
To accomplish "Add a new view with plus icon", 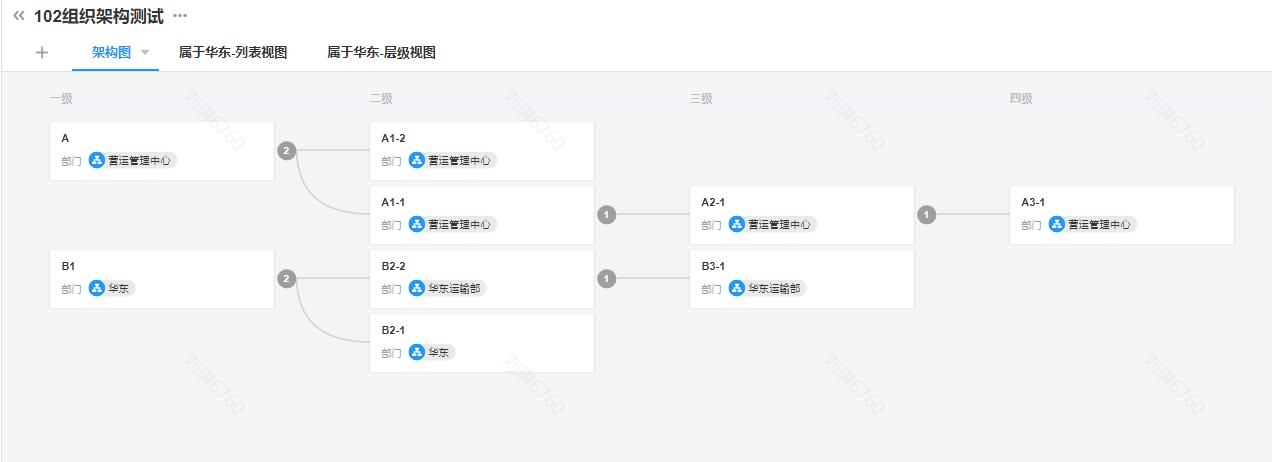I will point(41,53).
